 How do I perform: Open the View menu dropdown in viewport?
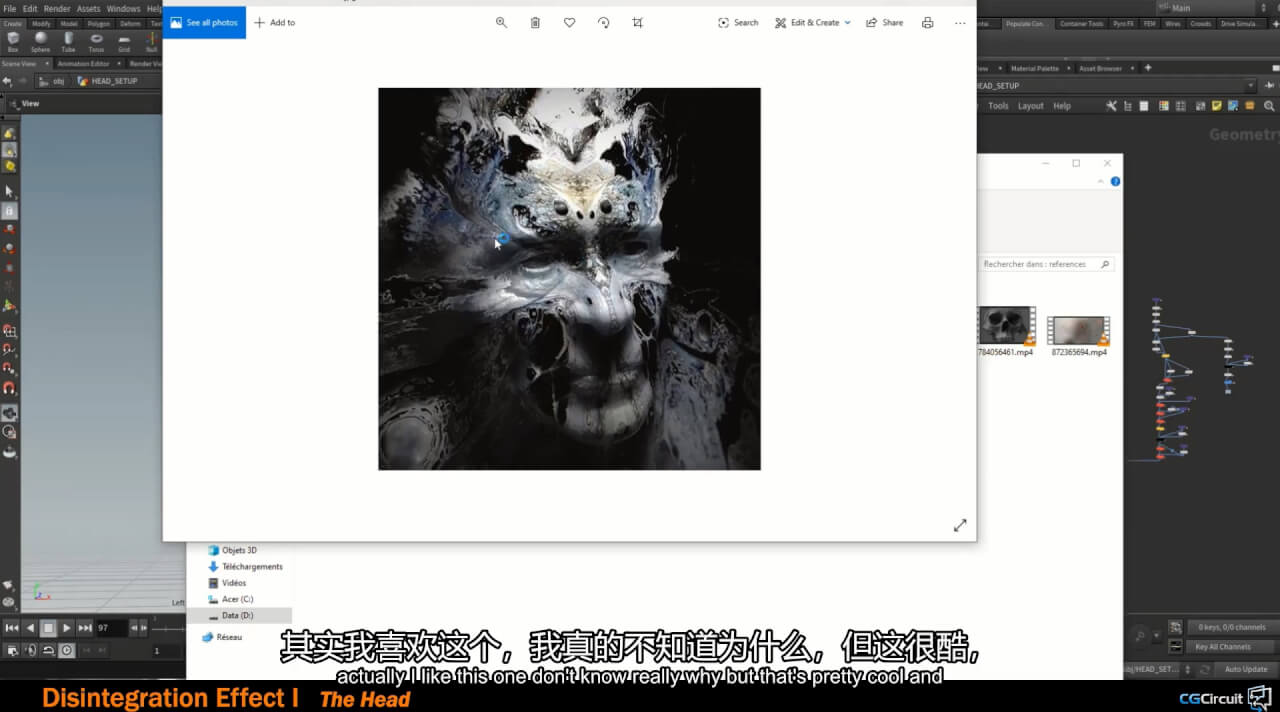(x=30, y=103)
